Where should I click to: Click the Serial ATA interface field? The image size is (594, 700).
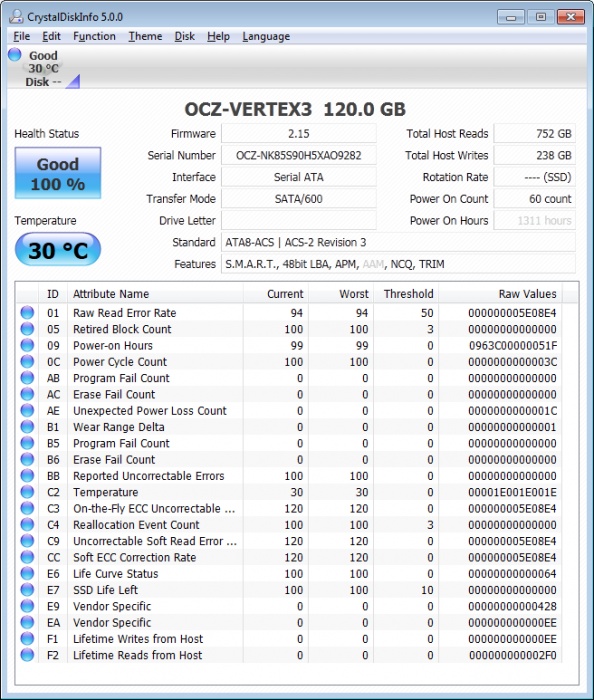coord(299,177)
